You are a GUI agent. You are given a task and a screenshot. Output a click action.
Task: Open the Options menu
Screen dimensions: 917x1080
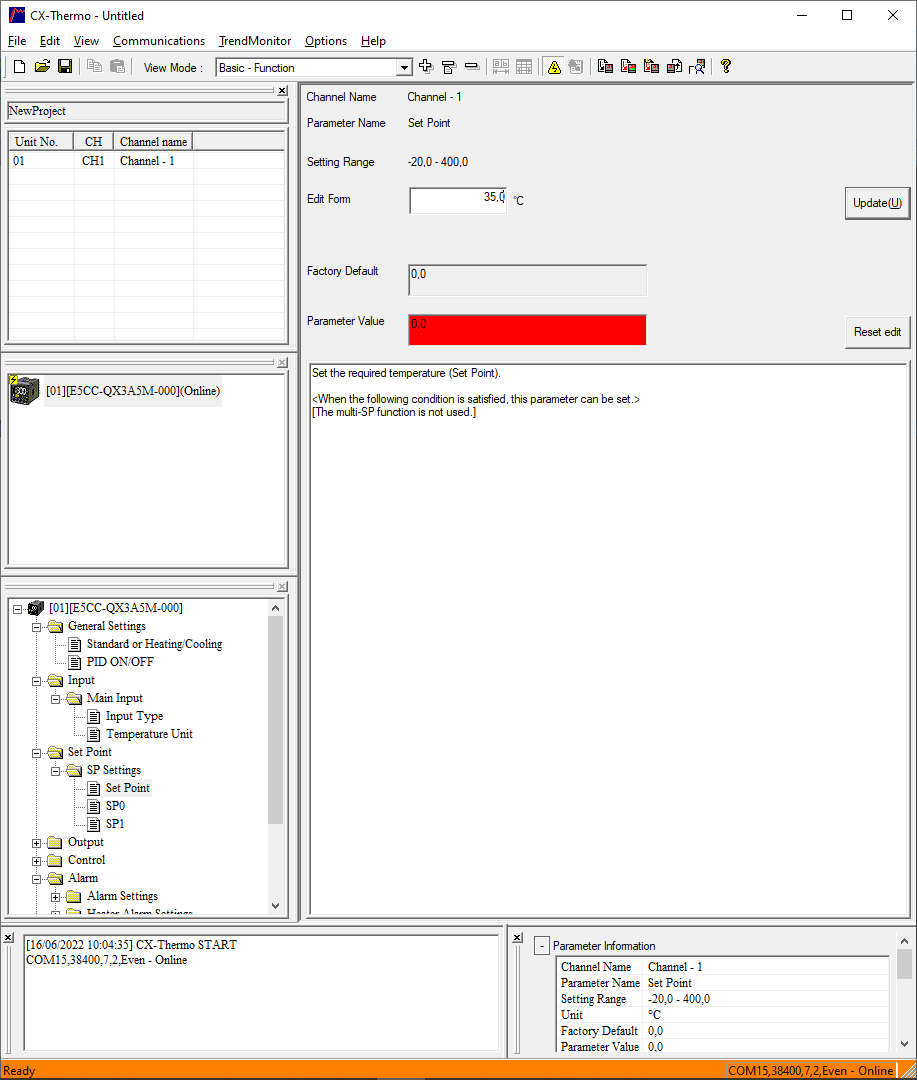[x=326, y=41]
